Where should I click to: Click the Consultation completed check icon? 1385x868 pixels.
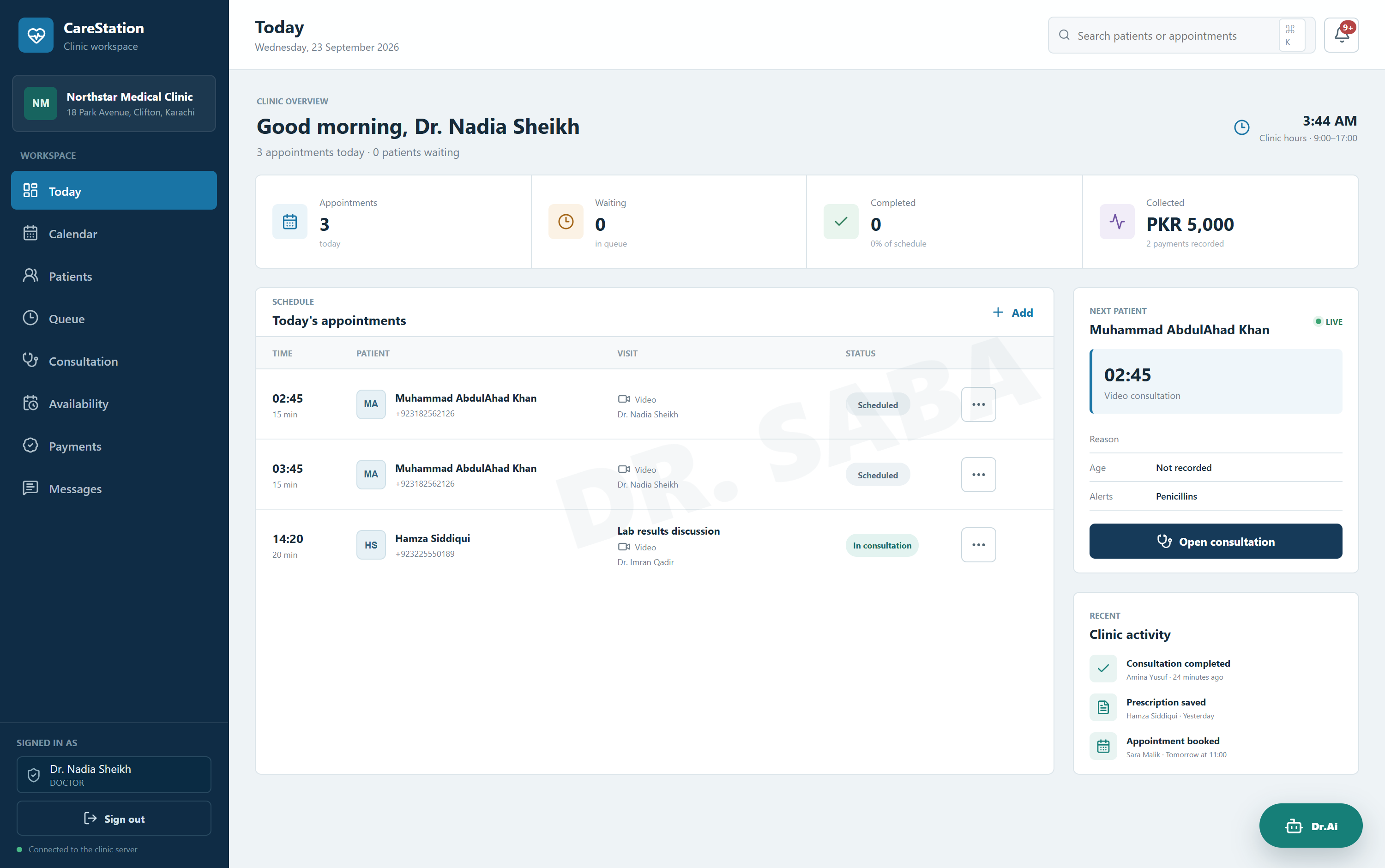(x=1103, y=669)
